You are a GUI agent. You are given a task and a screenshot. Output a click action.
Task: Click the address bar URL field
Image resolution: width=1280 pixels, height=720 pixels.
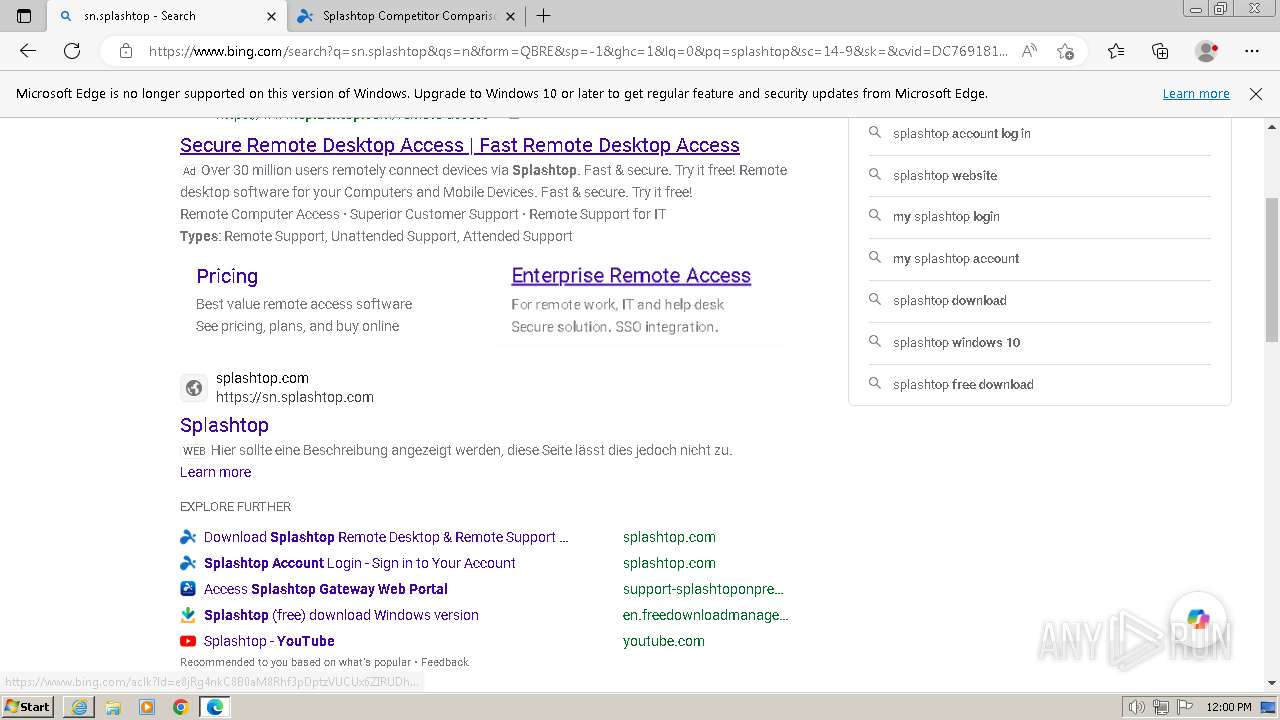click(578, 51)
